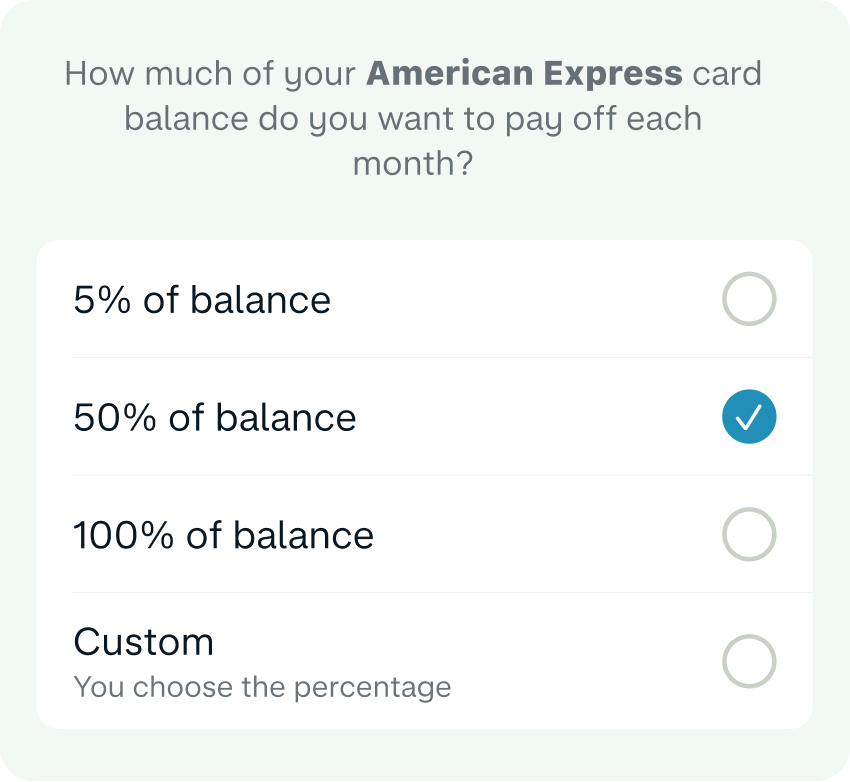Click the You choose the percentage text
This screenshot has height=782, width=850.
tap(263, 687)
